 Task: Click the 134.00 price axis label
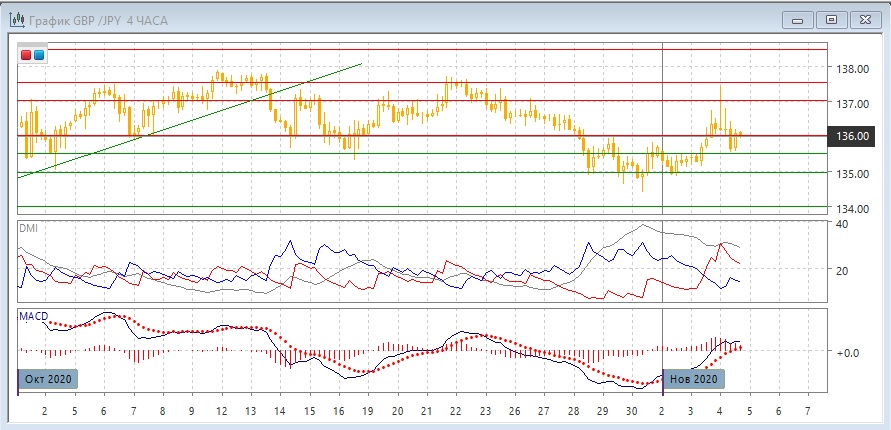[851, 208]
